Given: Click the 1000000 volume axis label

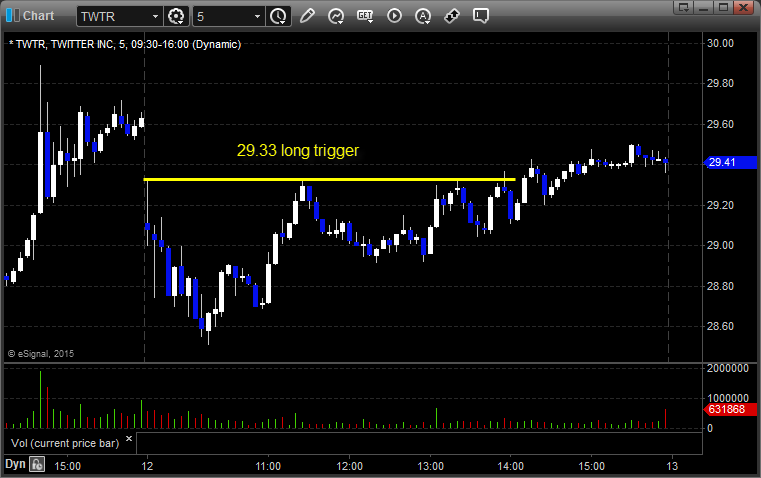Looking at the screenshot, I should [x=728, y=398].
